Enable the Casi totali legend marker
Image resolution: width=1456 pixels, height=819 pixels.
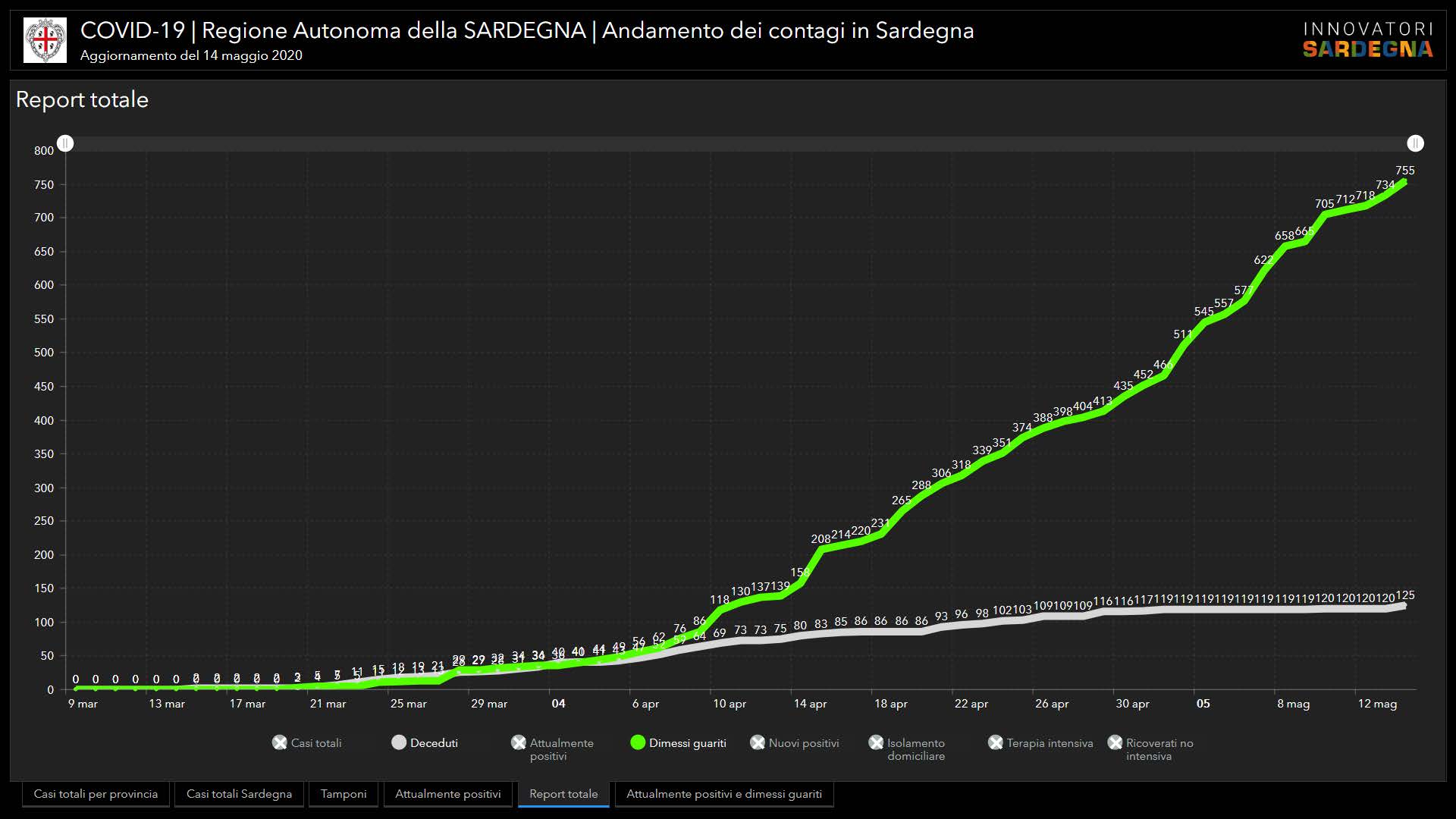click(280, 743)
